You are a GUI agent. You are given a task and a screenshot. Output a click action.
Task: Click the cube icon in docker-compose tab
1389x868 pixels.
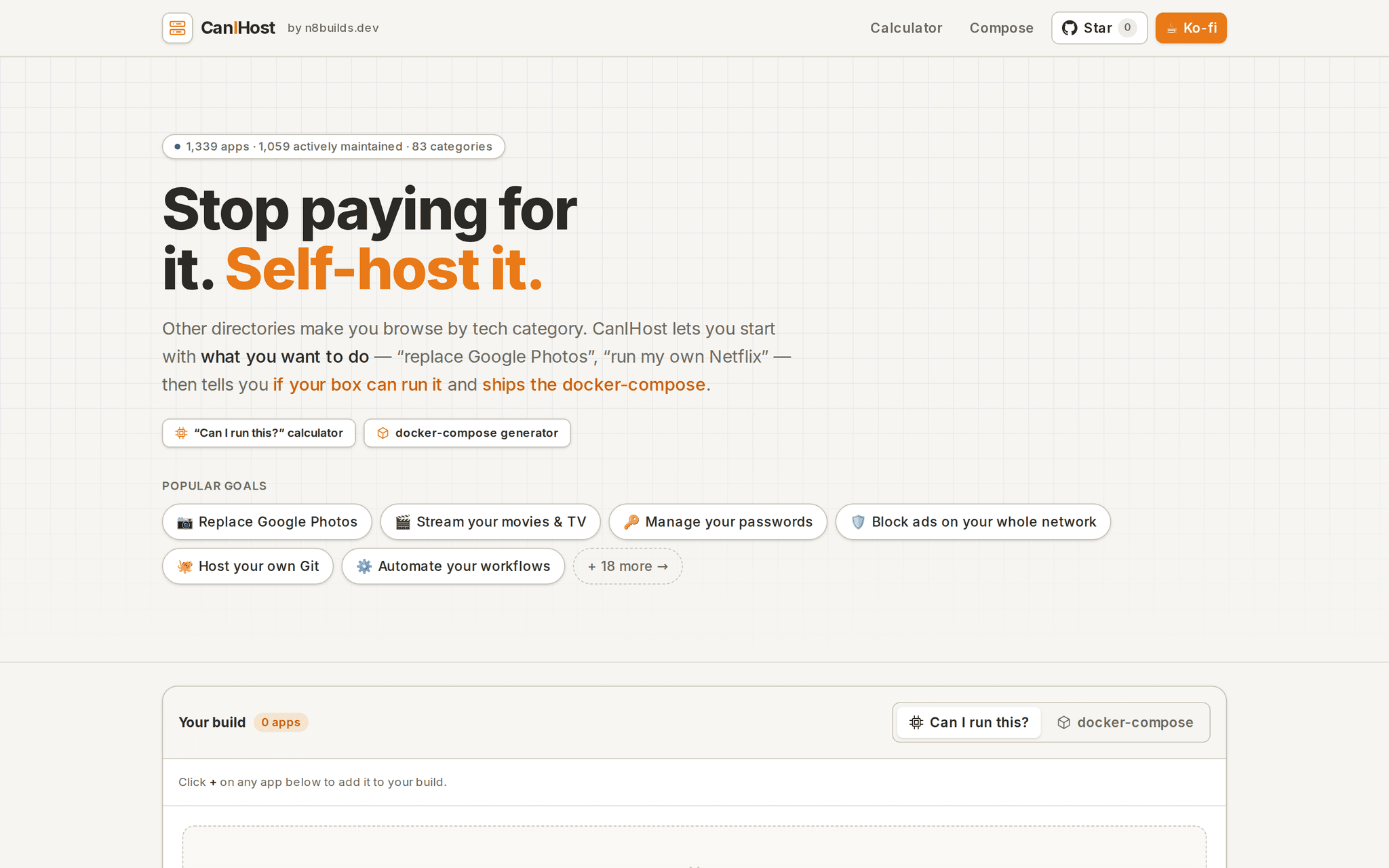[x=1064, y=722]
